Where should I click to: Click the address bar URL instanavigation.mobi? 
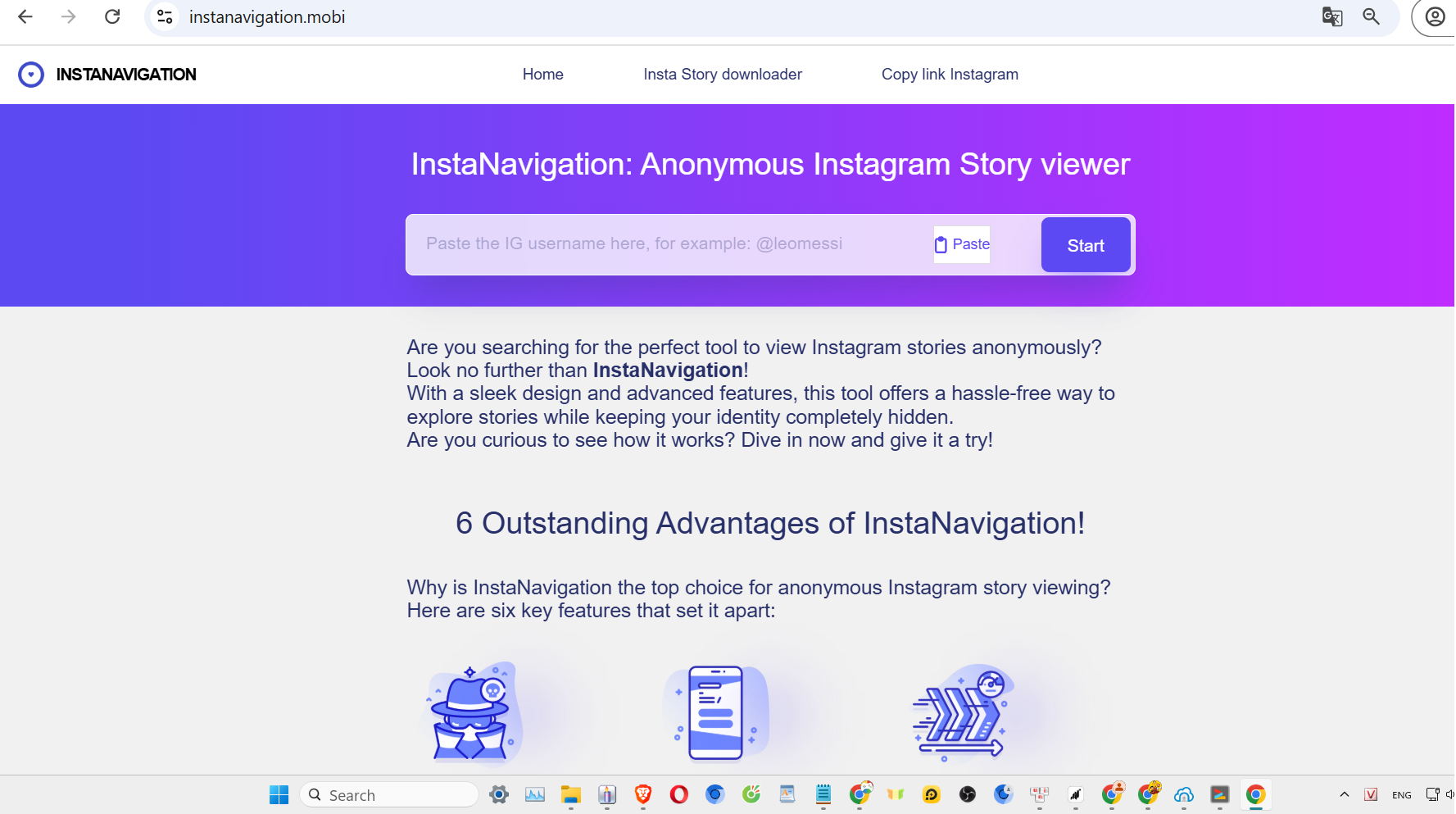coord(267,17)
